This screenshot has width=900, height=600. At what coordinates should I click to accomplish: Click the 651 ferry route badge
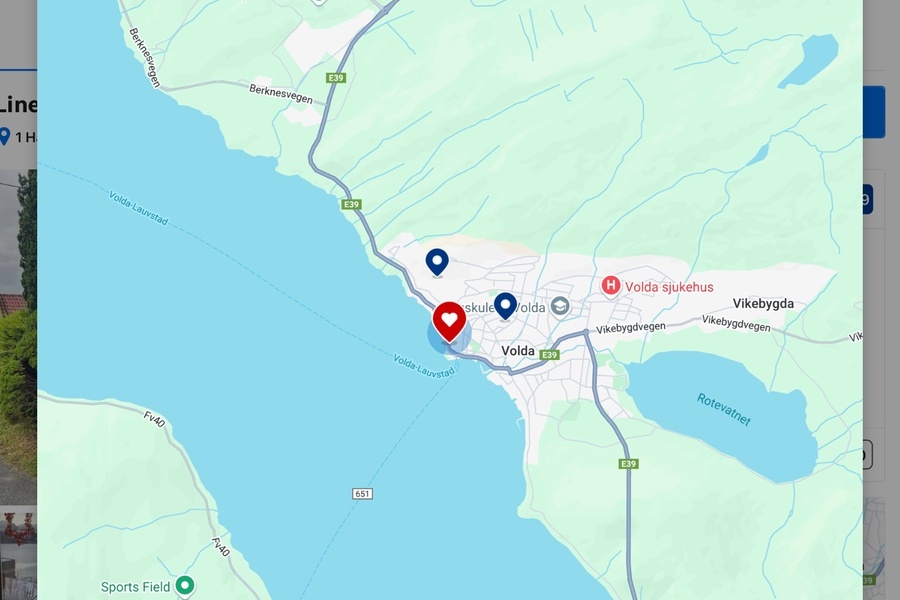pyautogui.click(x=362, y=493)
